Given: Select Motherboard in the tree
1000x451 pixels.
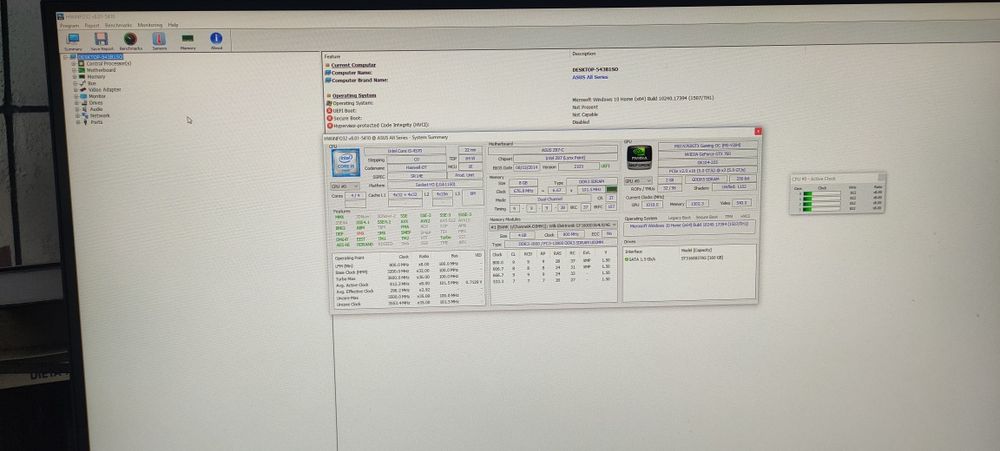Looking at the screenshot, I should 101,70.
